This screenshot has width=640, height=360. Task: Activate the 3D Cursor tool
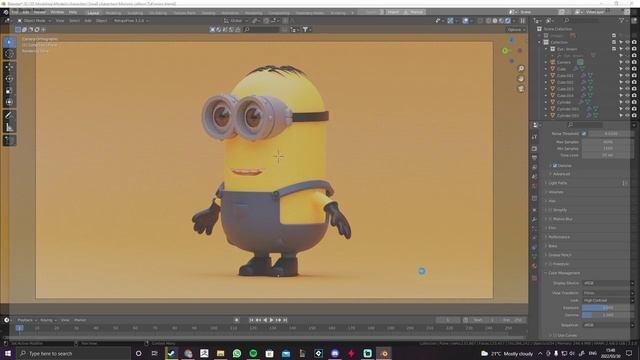(x=9, y=54)
